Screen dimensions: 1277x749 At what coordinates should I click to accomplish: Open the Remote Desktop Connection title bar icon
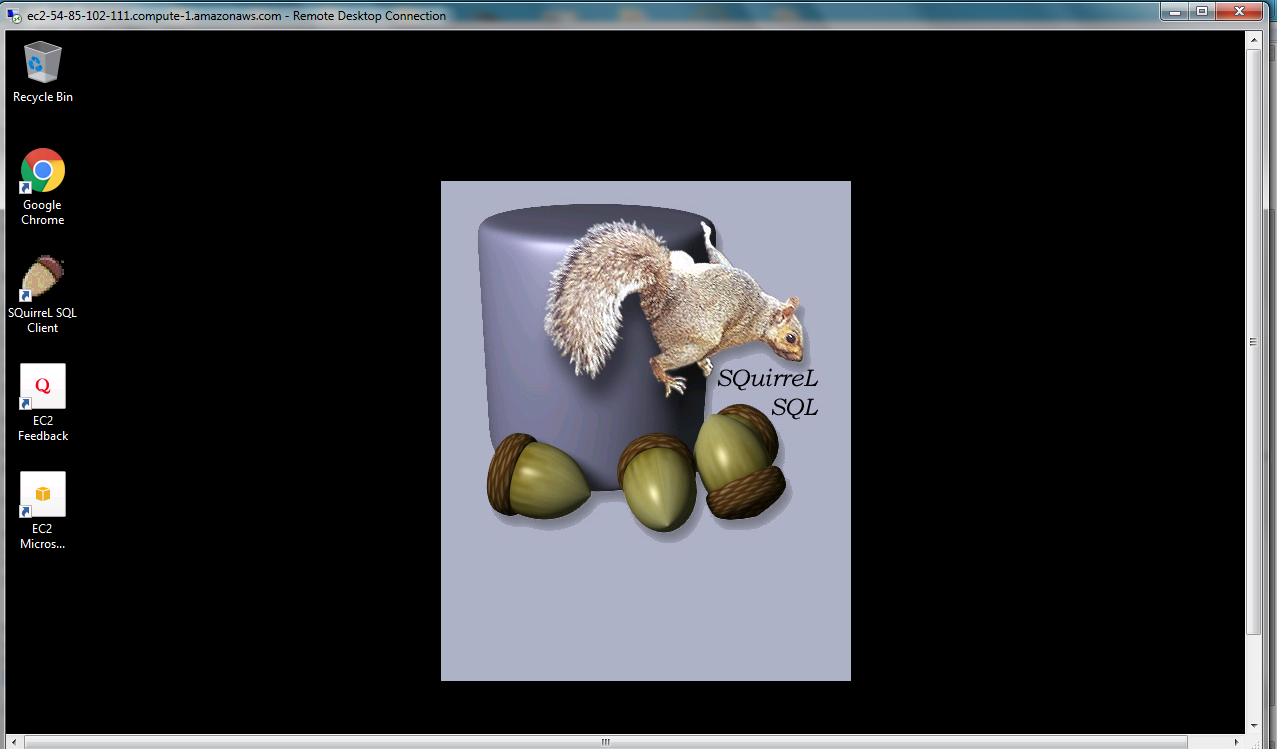(x=14, y=15)
